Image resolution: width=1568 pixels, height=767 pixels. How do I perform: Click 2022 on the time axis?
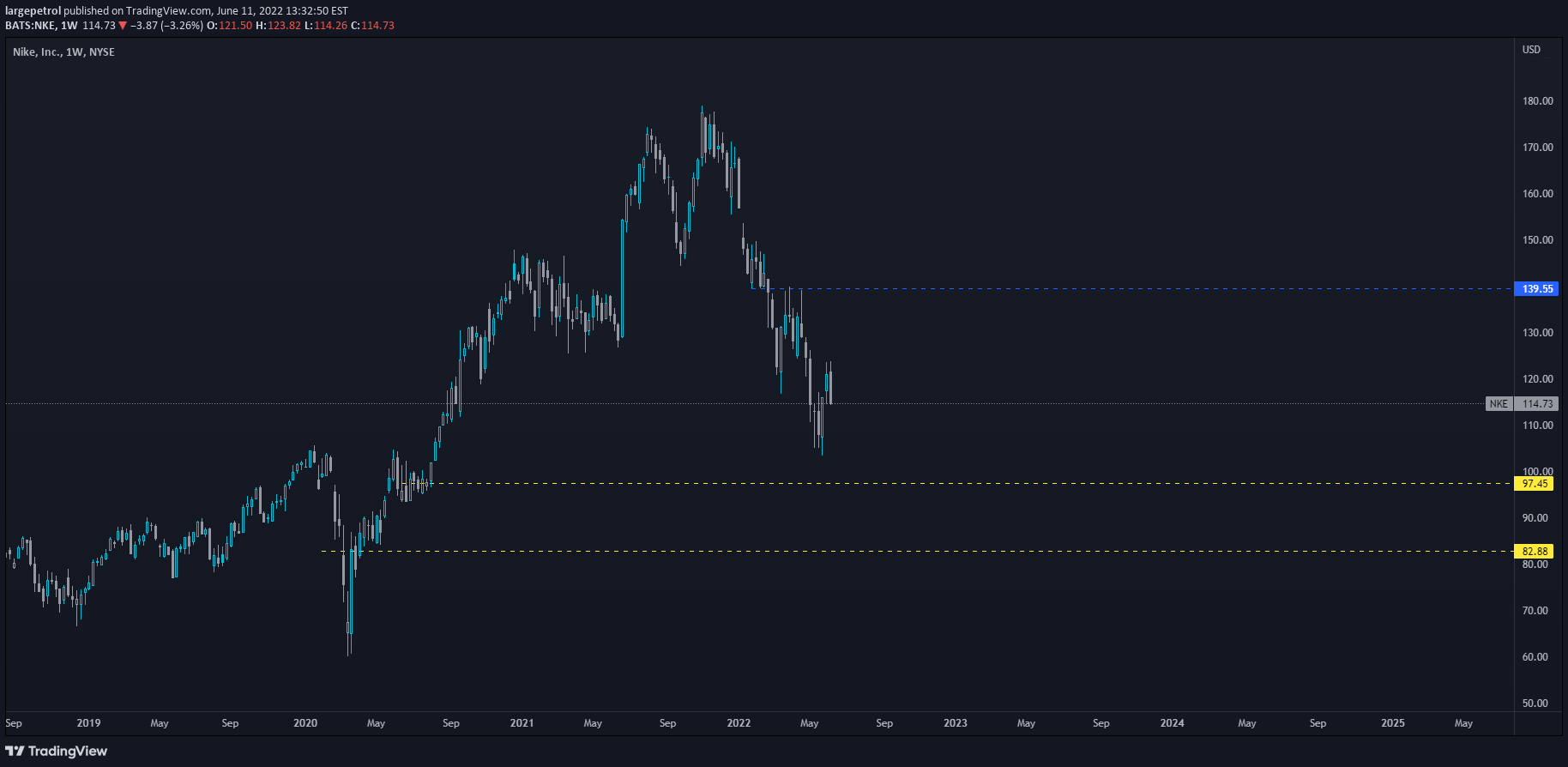[x=739, y=723]
